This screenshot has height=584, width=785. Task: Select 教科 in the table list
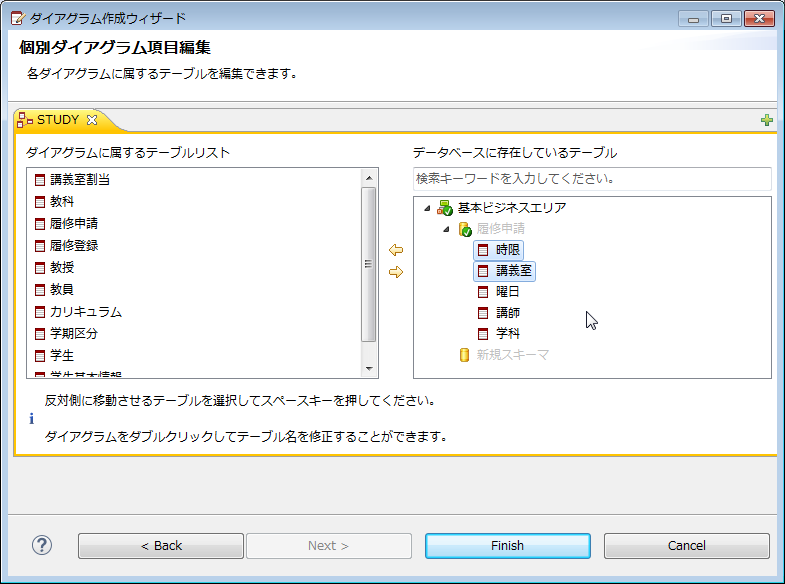[x=62, y=202]
